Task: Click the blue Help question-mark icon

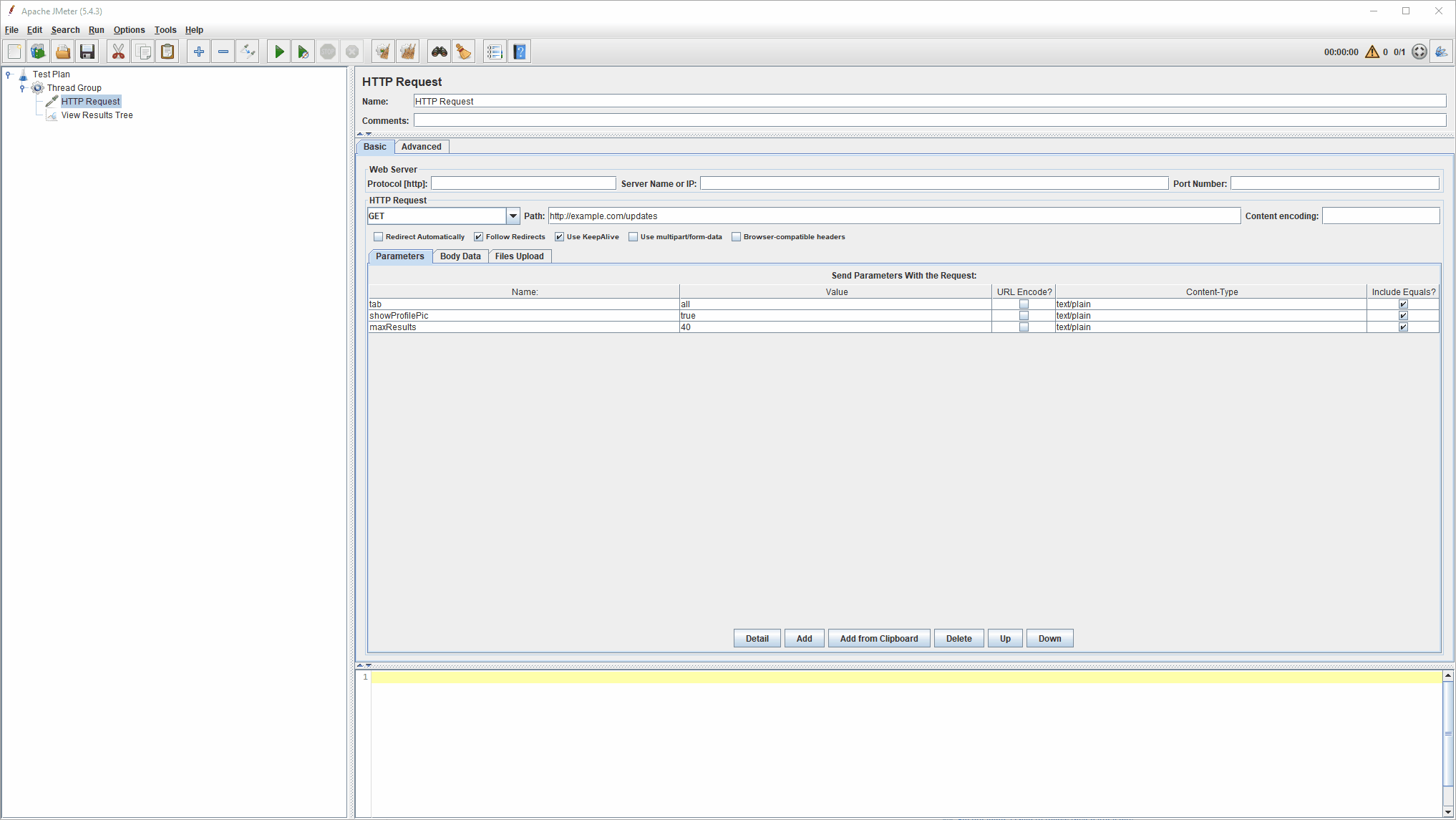Action: click(x=520, y=52)
